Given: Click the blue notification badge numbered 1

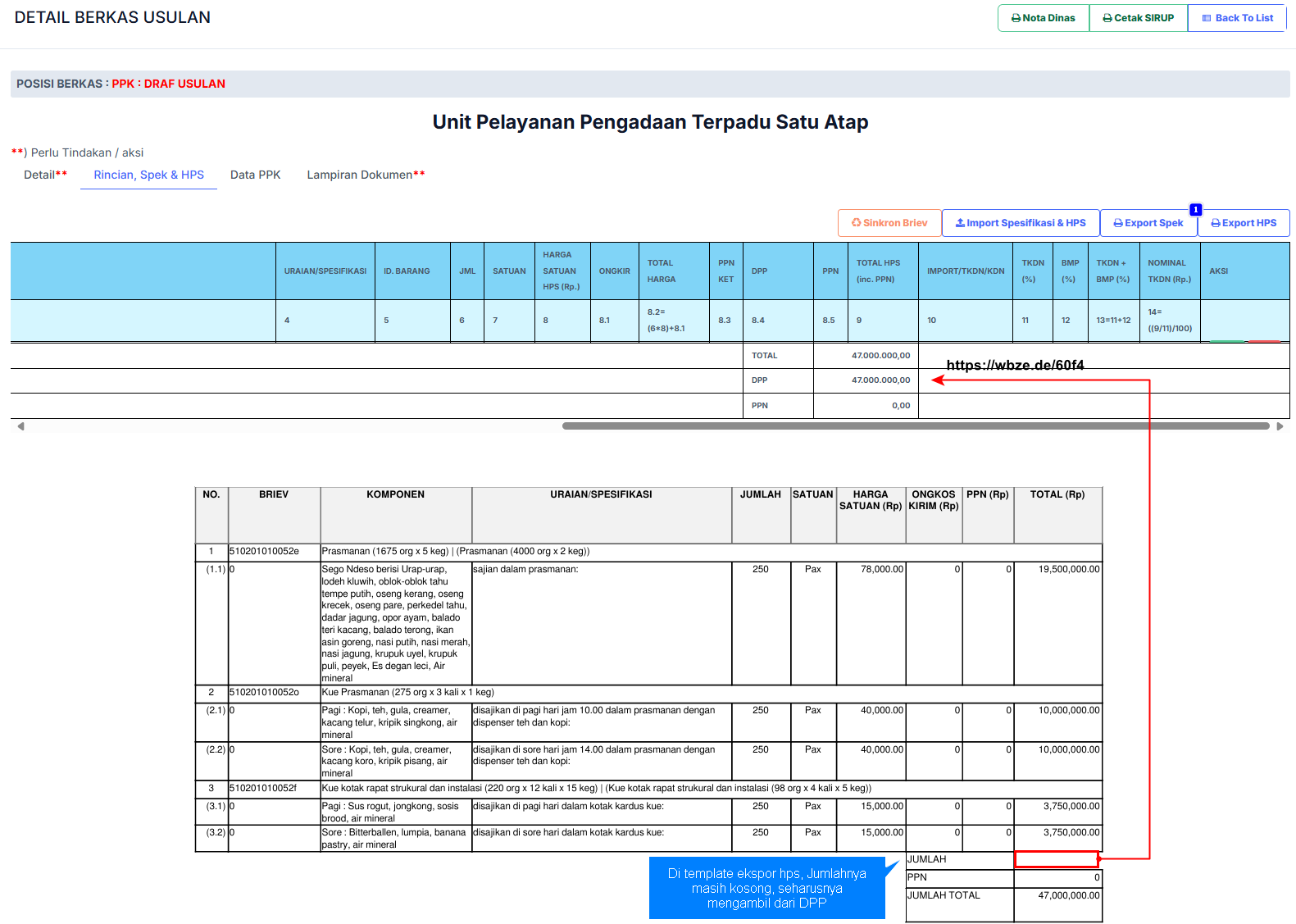Looking at the screenshot, I should (x=1196, y=210).
